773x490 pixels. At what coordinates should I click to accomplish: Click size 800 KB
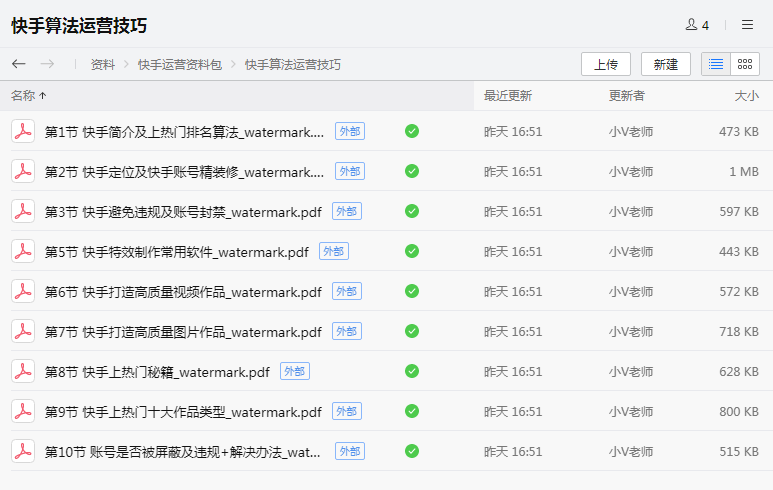coord(738,412)
